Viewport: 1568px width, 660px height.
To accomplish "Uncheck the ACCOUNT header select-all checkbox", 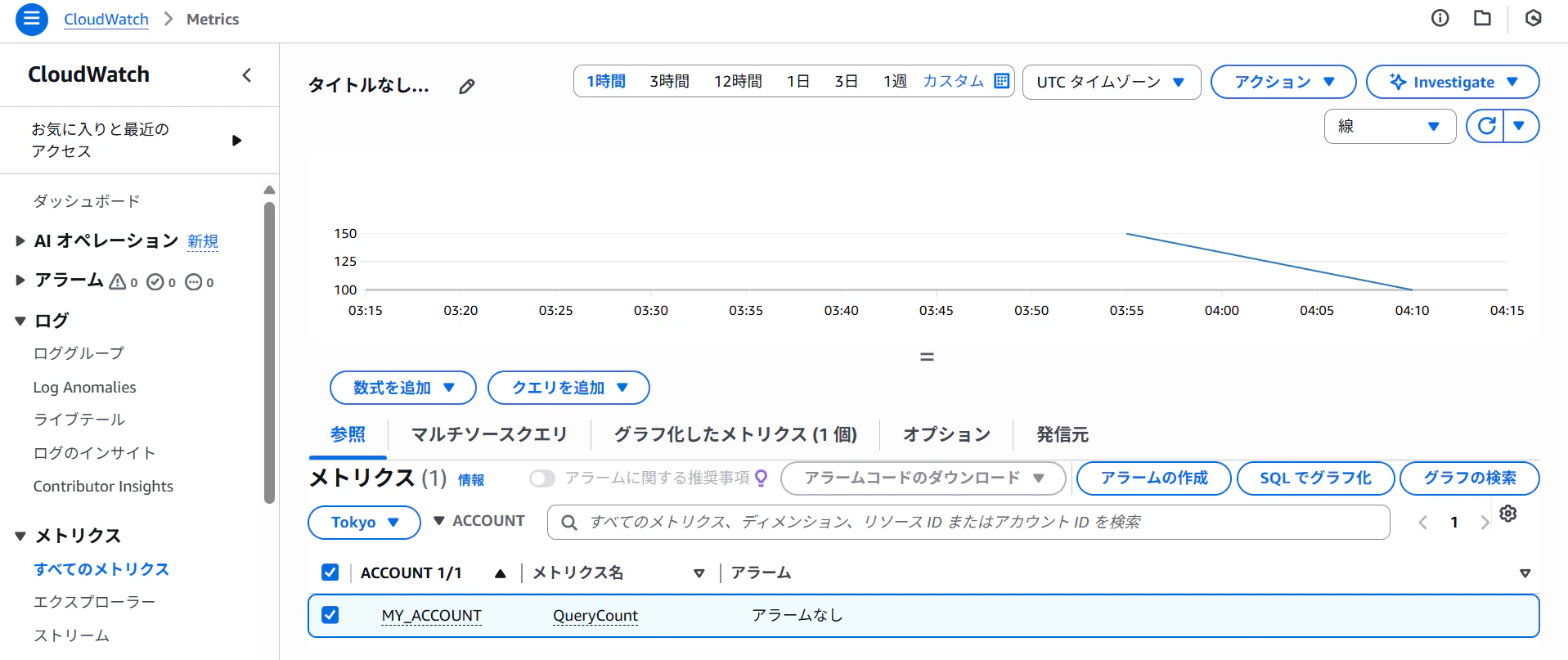I will coord(330,572).
